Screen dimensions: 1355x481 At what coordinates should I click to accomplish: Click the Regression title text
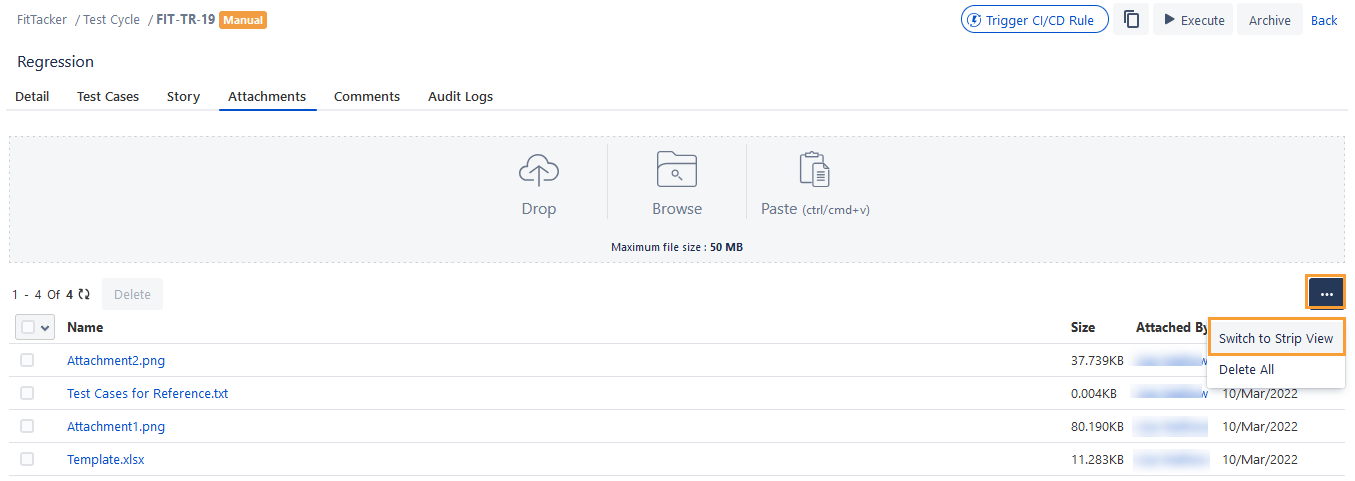pos(56,62)
